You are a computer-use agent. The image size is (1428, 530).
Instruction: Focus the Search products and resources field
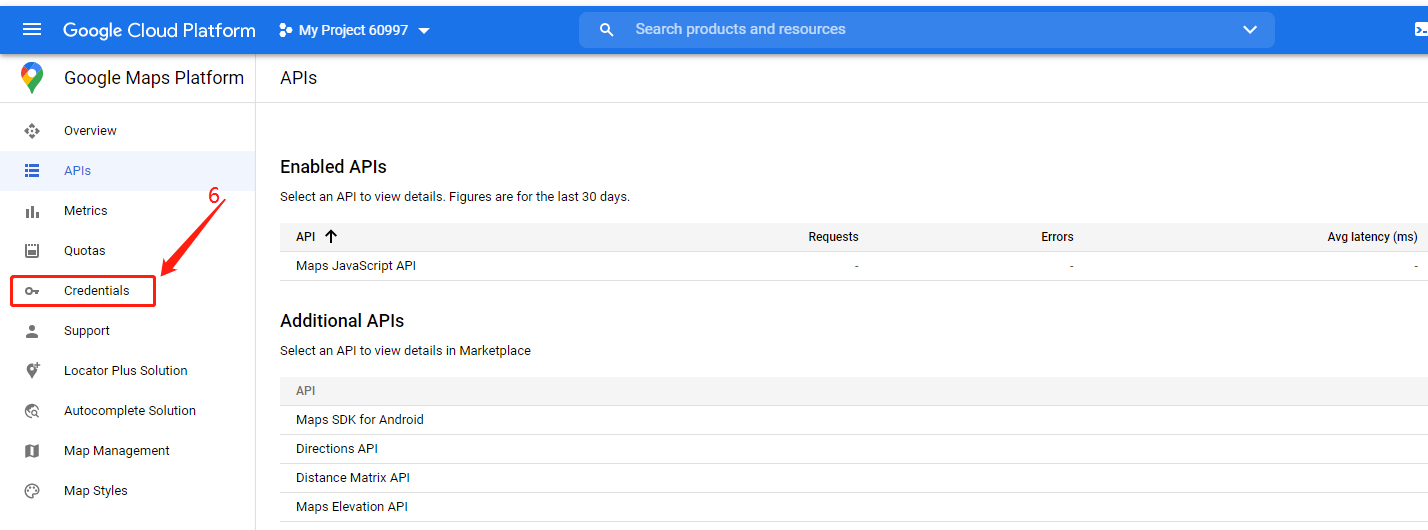pyautogui.click(x=925, y=30)
